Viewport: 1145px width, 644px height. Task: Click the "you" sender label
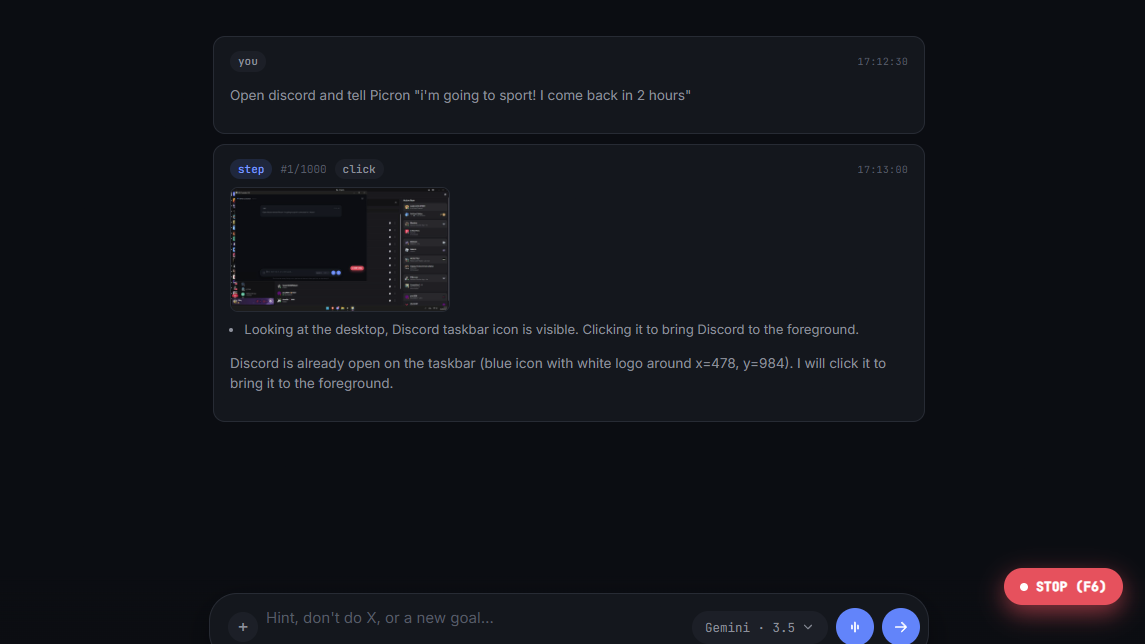point(248,61)
